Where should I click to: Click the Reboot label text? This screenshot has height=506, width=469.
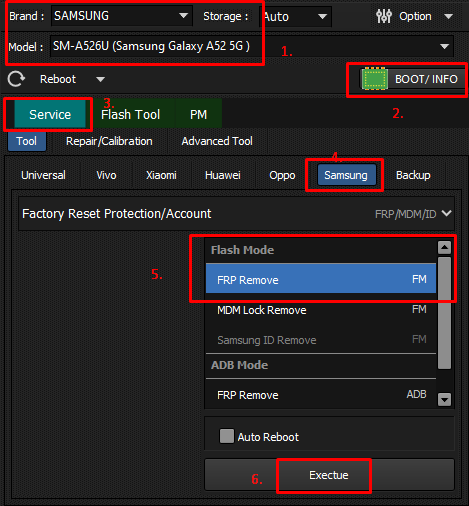click(58, 79)
